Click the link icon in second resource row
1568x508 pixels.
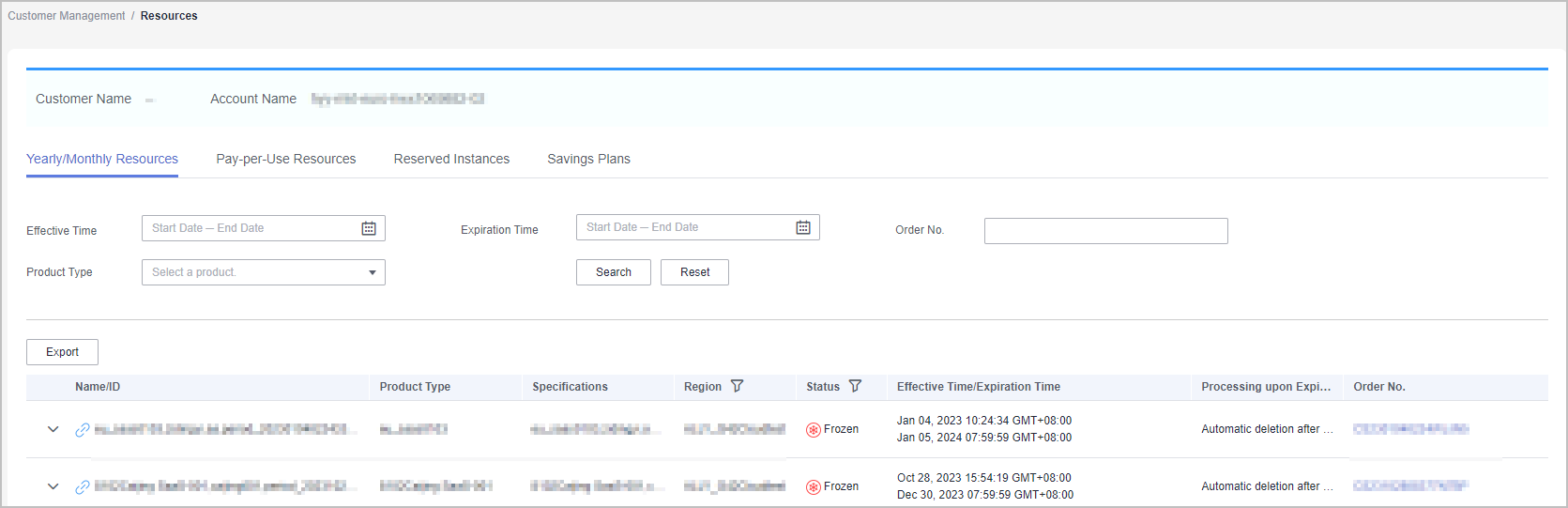click(x=83, y=486)
